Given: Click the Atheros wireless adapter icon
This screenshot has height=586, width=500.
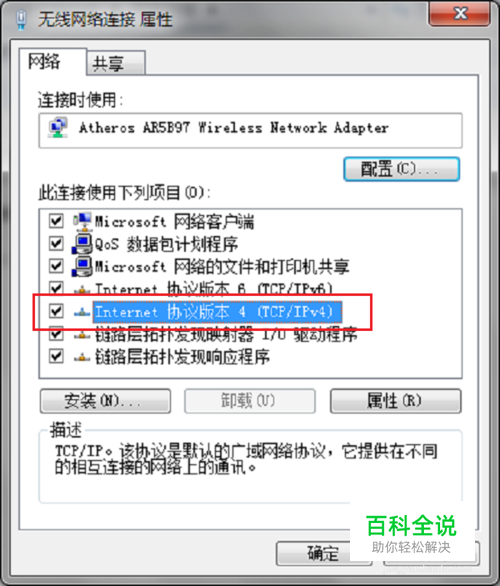Looking at the screenshot, I should (58, 127).
